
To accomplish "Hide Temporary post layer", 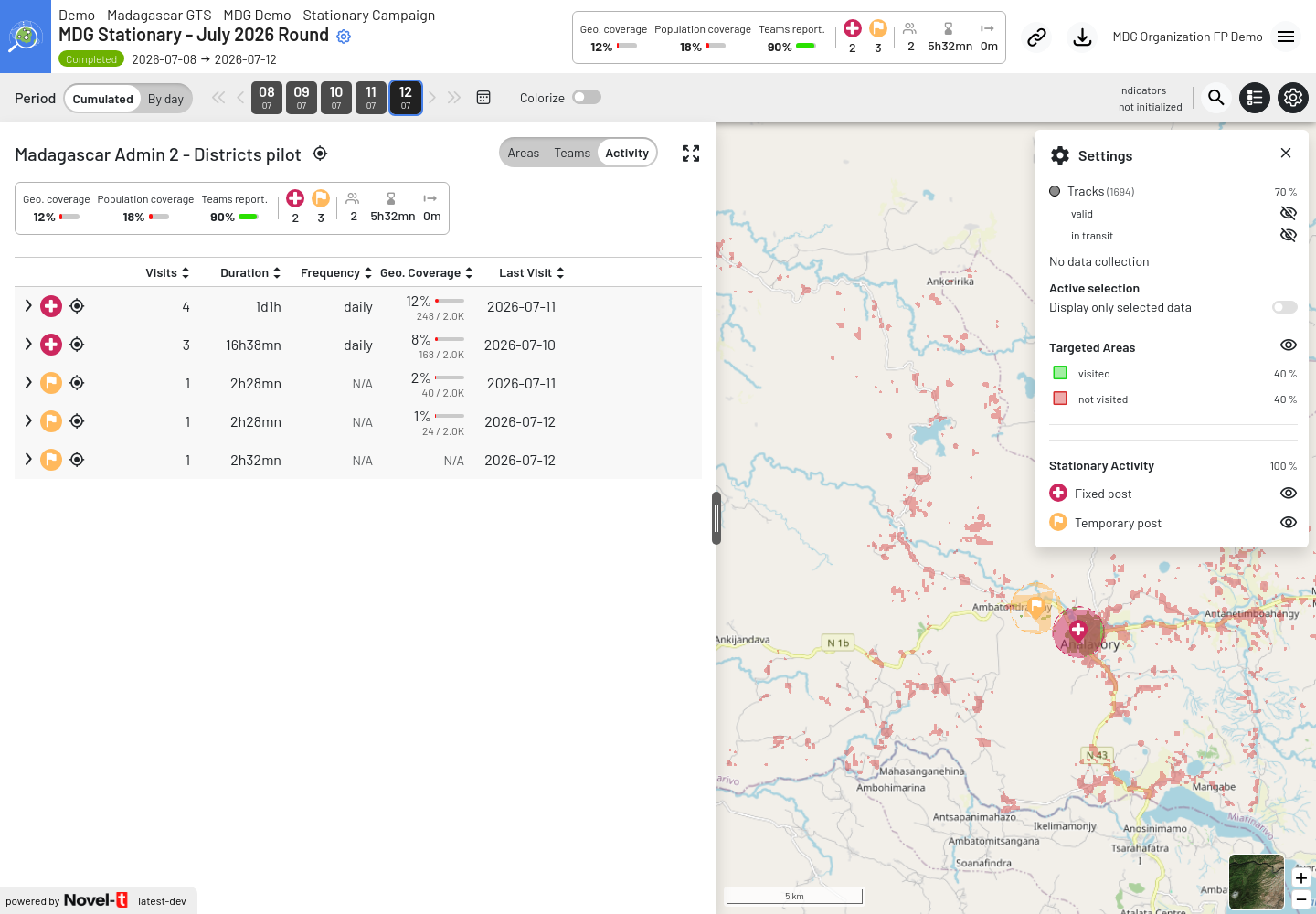I will tap(1289, 523).
